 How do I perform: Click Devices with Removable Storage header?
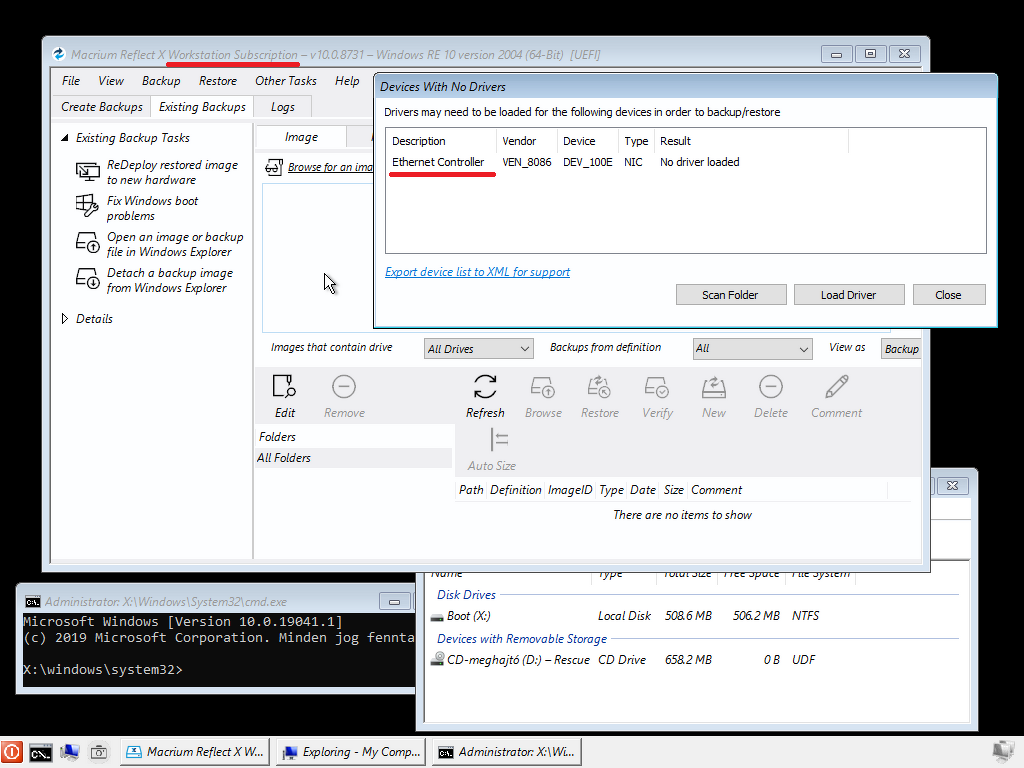coord(522,639)
